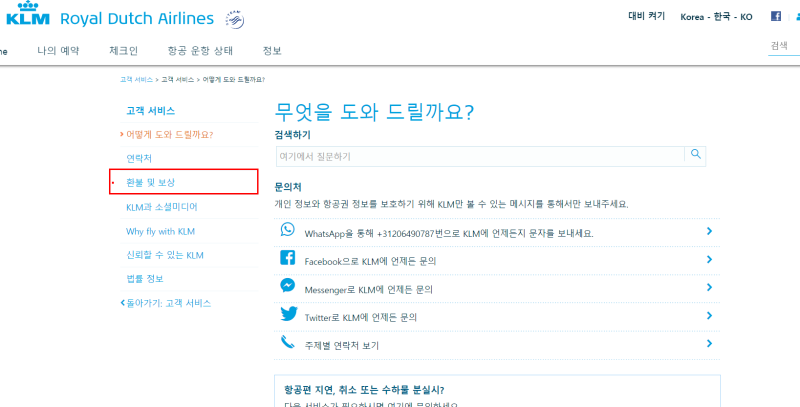Select 어떻게 도와 드릴까? in sidebar
This screenshot has width=800, height=407.
pyautogui.click(x=169, y=135)
